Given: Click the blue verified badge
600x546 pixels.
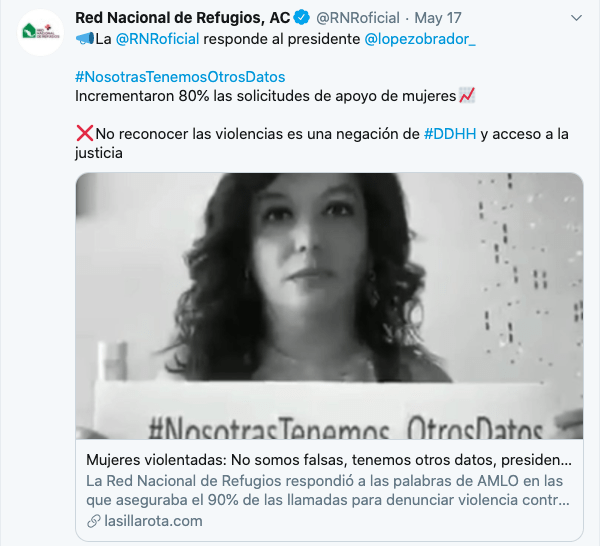Looking at the screenshot, I should [x=302, y=18].
